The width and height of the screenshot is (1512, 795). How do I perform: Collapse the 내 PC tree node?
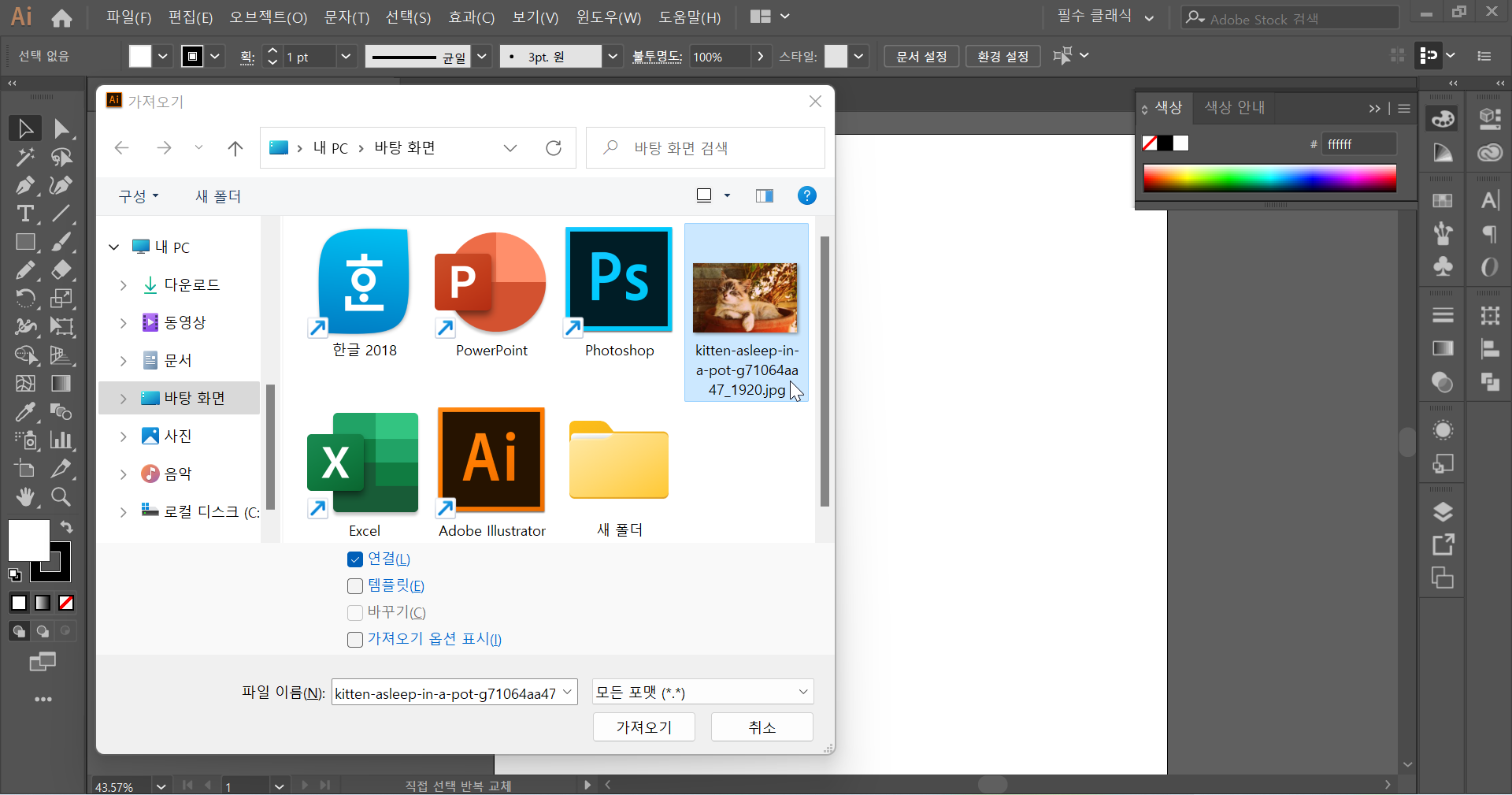(114, 247)
